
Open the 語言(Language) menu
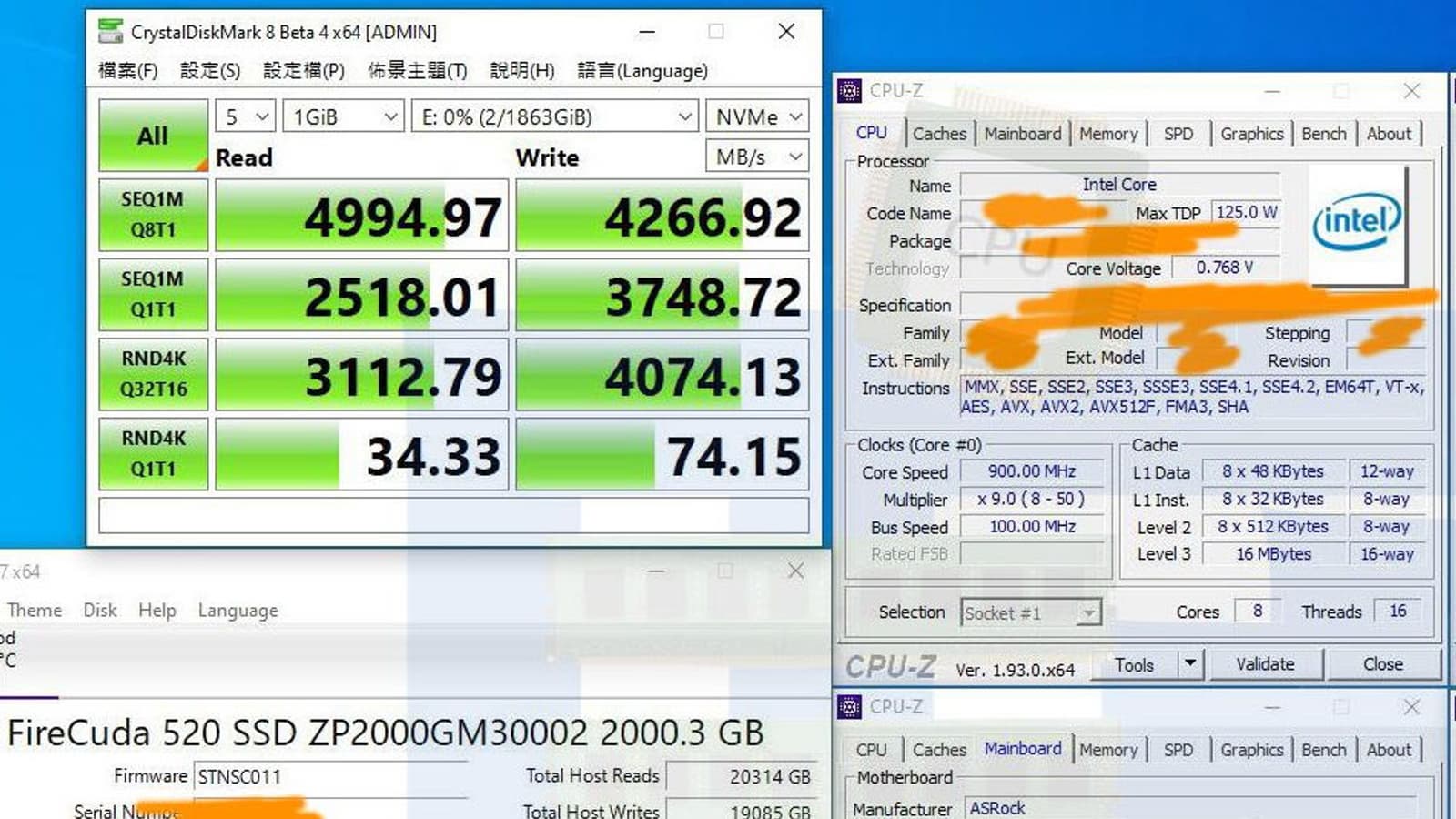(642, 71)
